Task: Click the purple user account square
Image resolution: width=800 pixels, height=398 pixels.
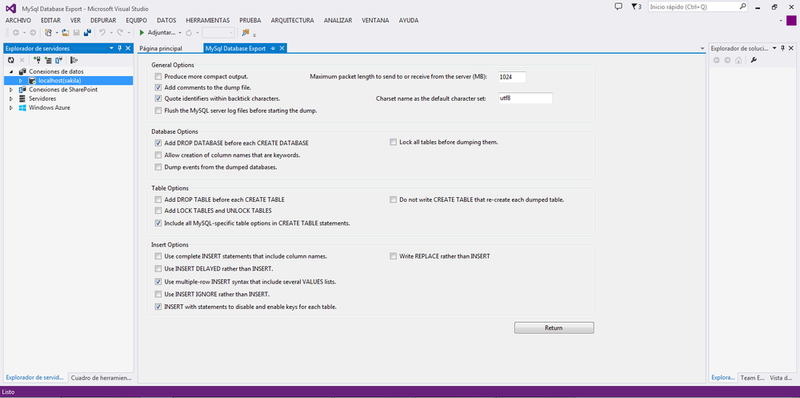Action: coord(791,20)
